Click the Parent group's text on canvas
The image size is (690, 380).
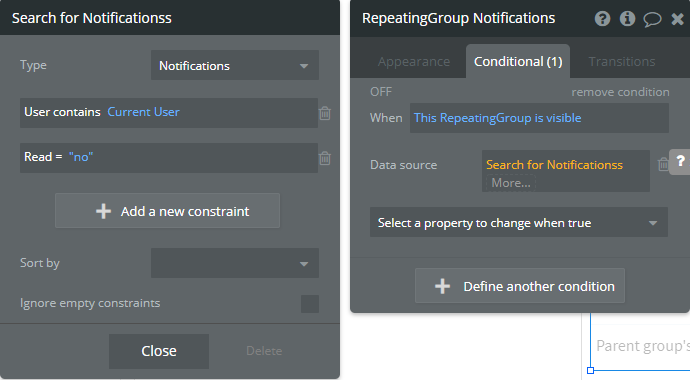[643, 346]
